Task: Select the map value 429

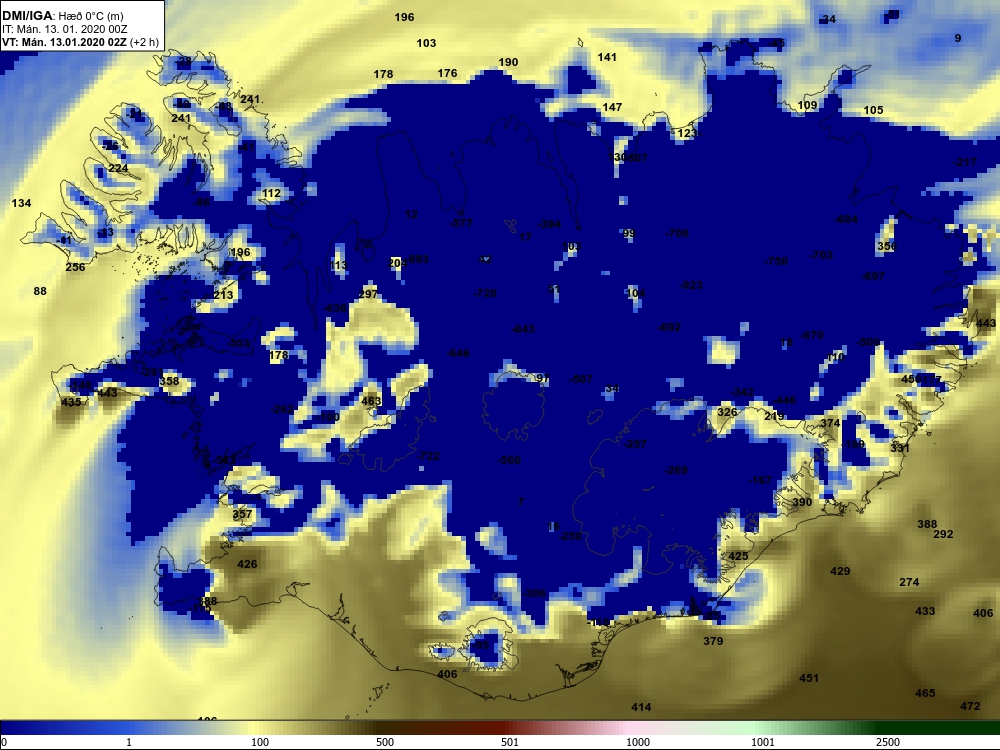Action: (x=840, y=571)
